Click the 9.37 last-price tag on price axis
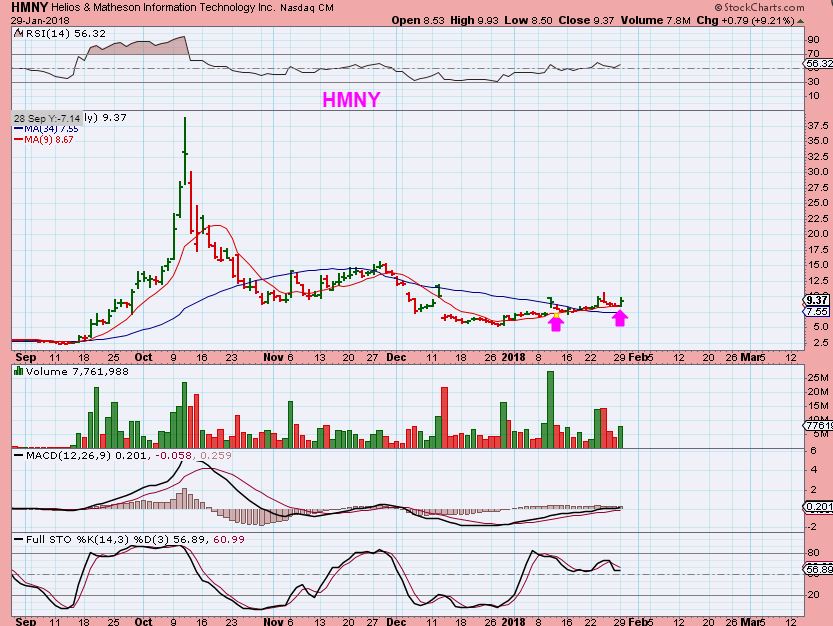Image resolution: width=833 pixels, height=626 pixels. pos(817,300)
